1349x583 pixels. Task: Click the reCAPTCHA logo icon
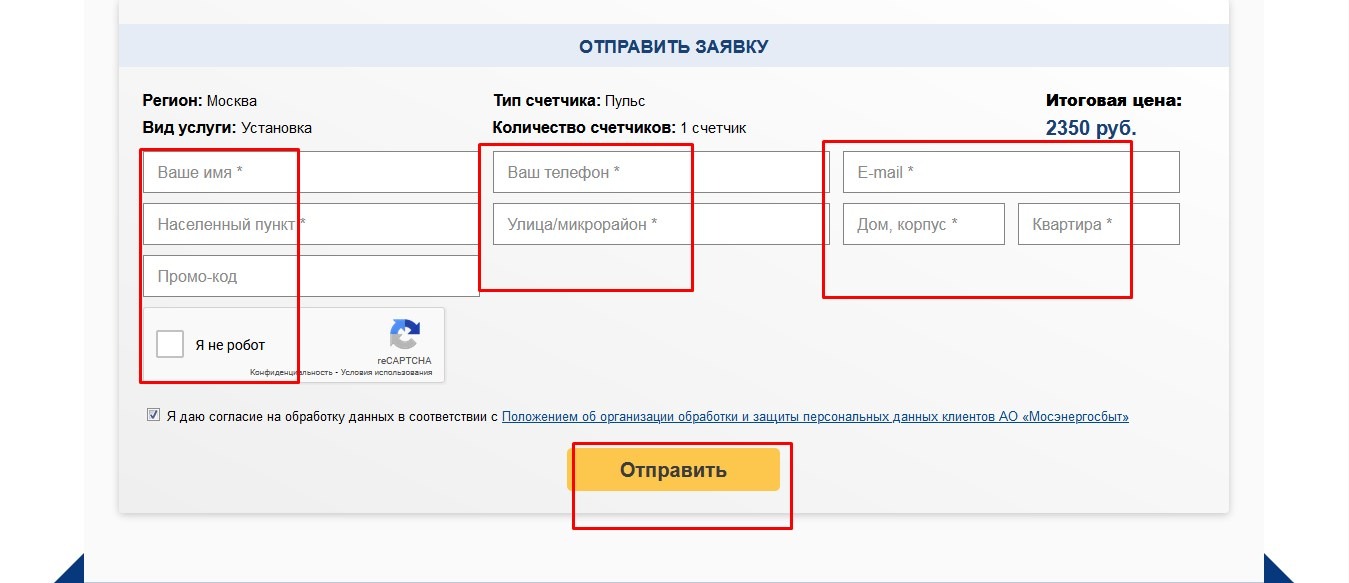(x=404, y=335)
